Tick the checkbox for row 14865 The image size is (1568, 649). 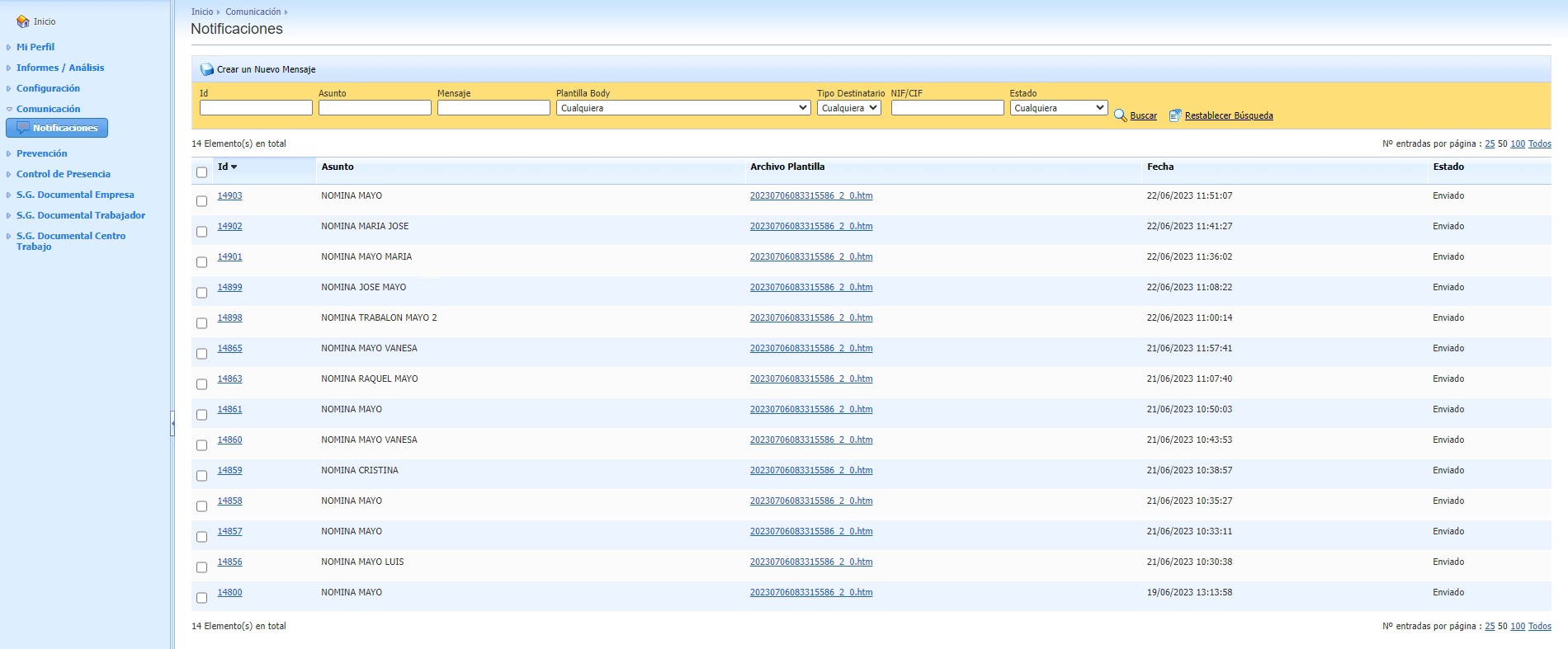(201, 354)
